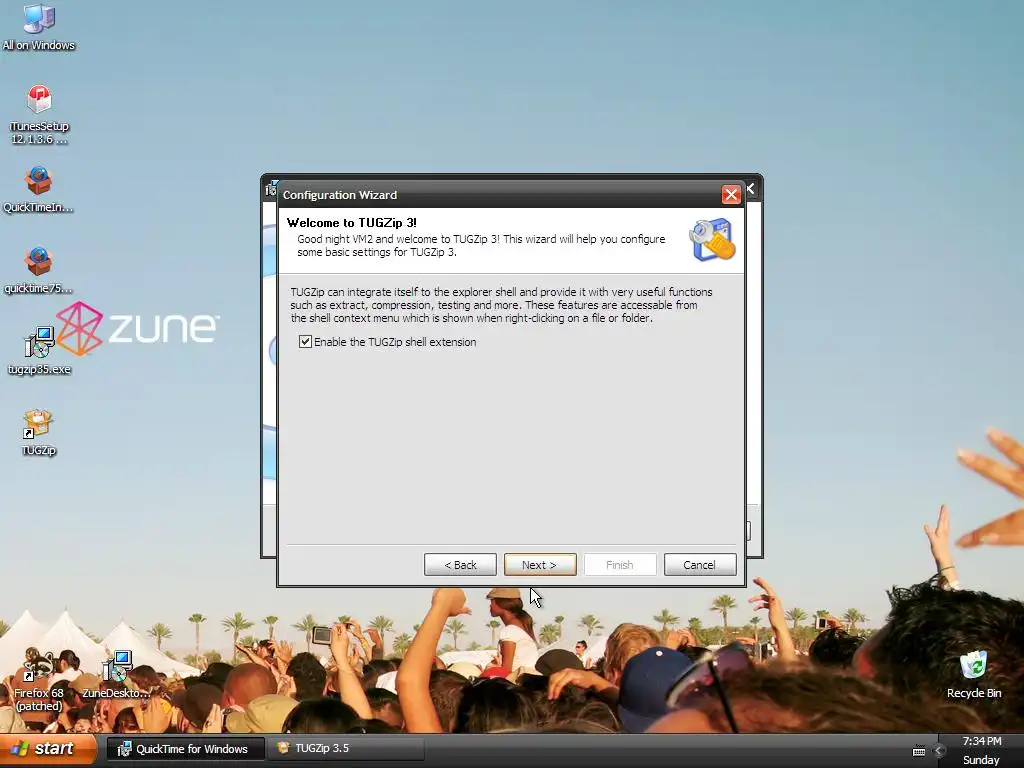This screenshot has height=768, width=1024.
Task: Click the Configuration Wizard title bar
Action: point(500,195)
